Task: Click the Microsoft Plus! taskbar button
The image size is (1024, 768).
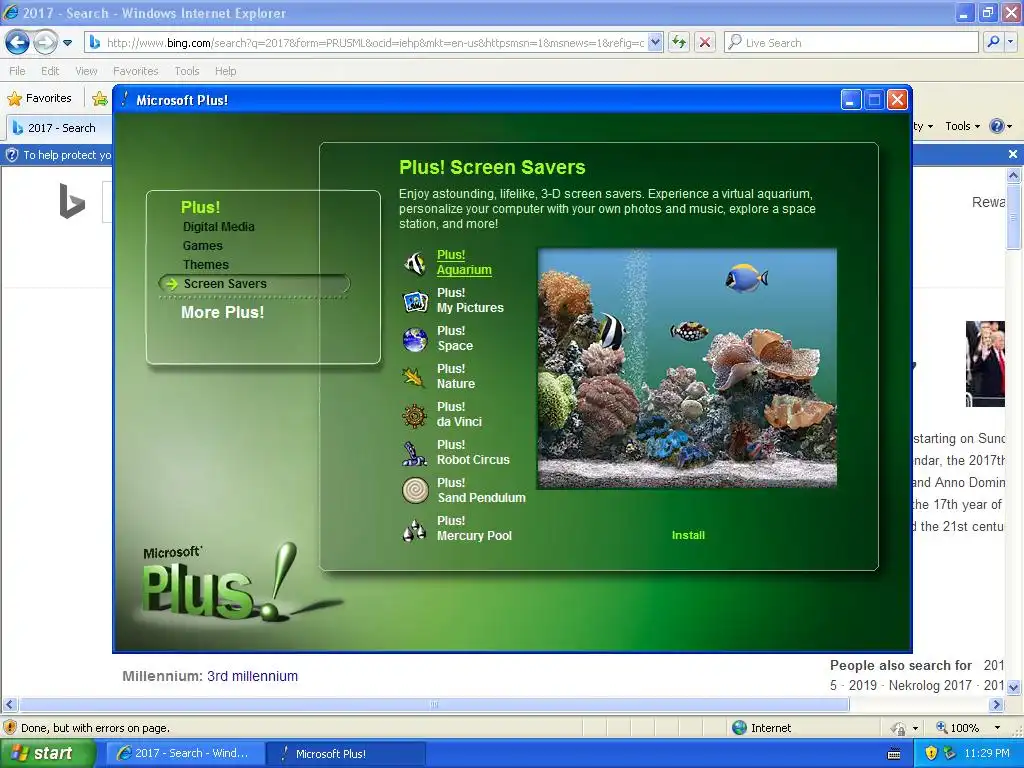Action: [x=346, y=753]
